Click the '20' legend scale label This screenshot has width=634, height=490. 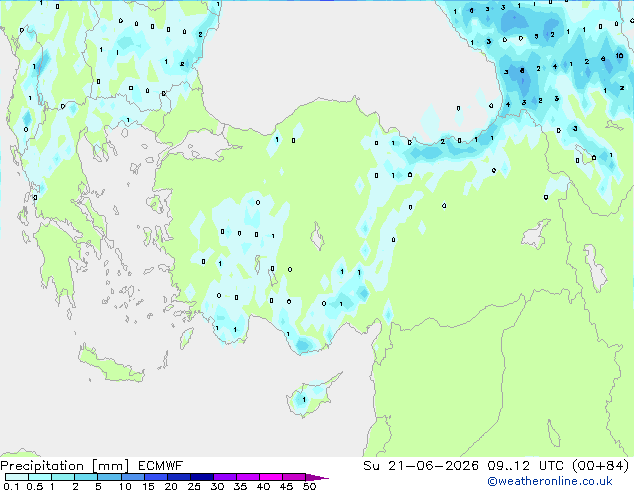tap(171, 486)
